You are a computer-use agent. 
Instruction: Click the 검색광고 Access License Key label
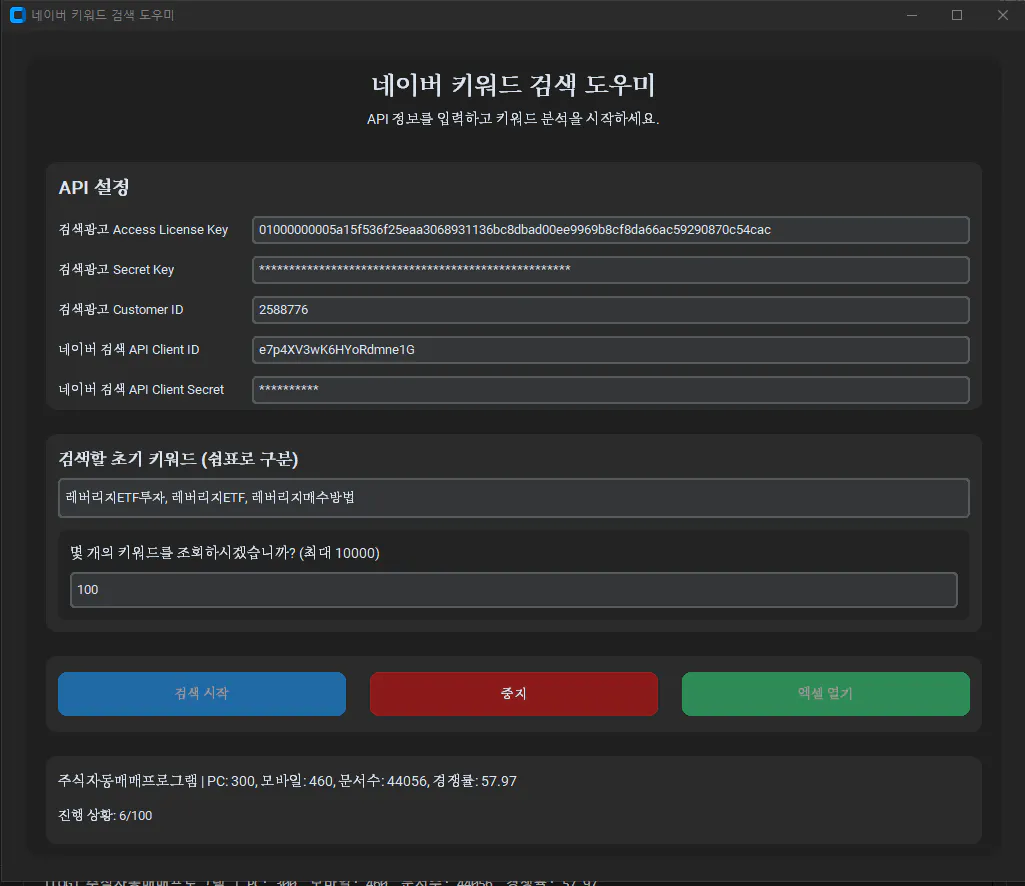tap(143, 230)
